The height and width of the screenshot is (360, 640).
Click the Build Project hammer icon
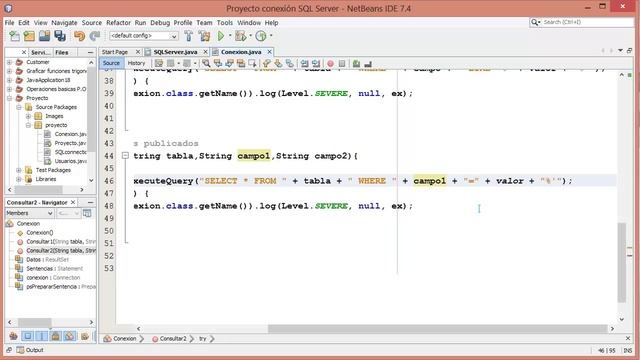click(x=189, y=36)
